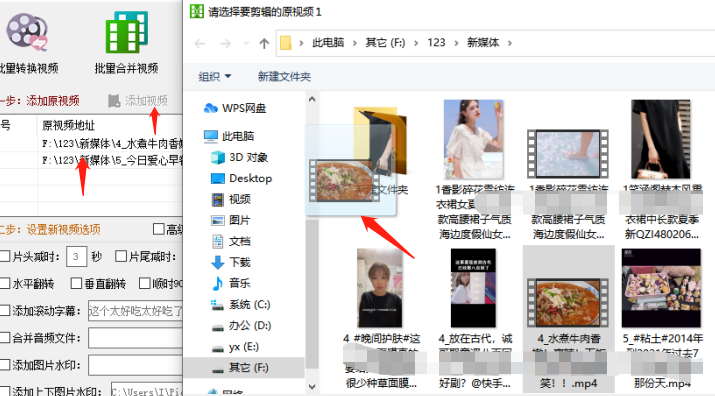Open 文档 library in sidebar

point(231,241)
